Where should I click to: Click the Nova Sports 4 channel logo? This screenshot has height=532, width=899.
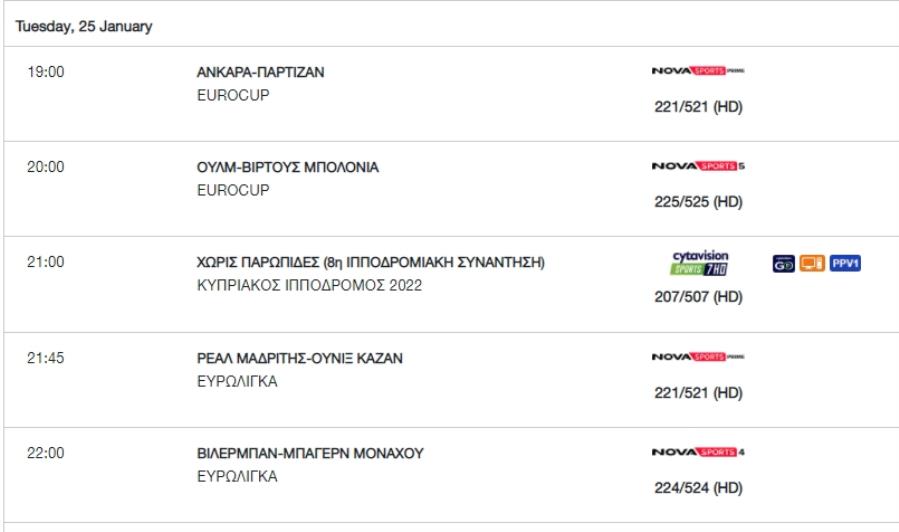(698, 452)
